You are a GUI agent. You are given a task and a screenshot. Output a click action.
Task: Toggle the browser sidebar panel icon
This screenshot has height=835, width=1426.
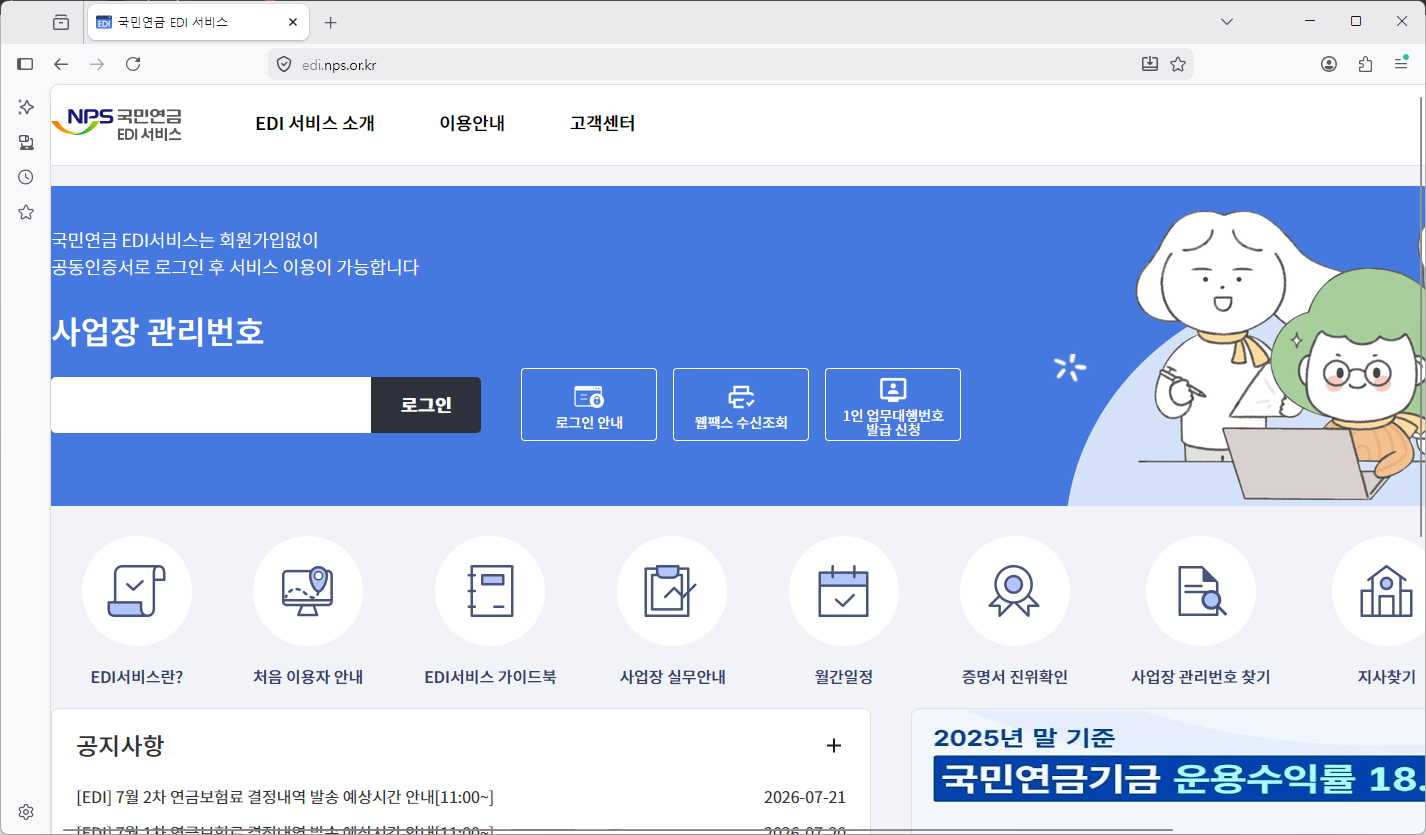coord(26,64)
